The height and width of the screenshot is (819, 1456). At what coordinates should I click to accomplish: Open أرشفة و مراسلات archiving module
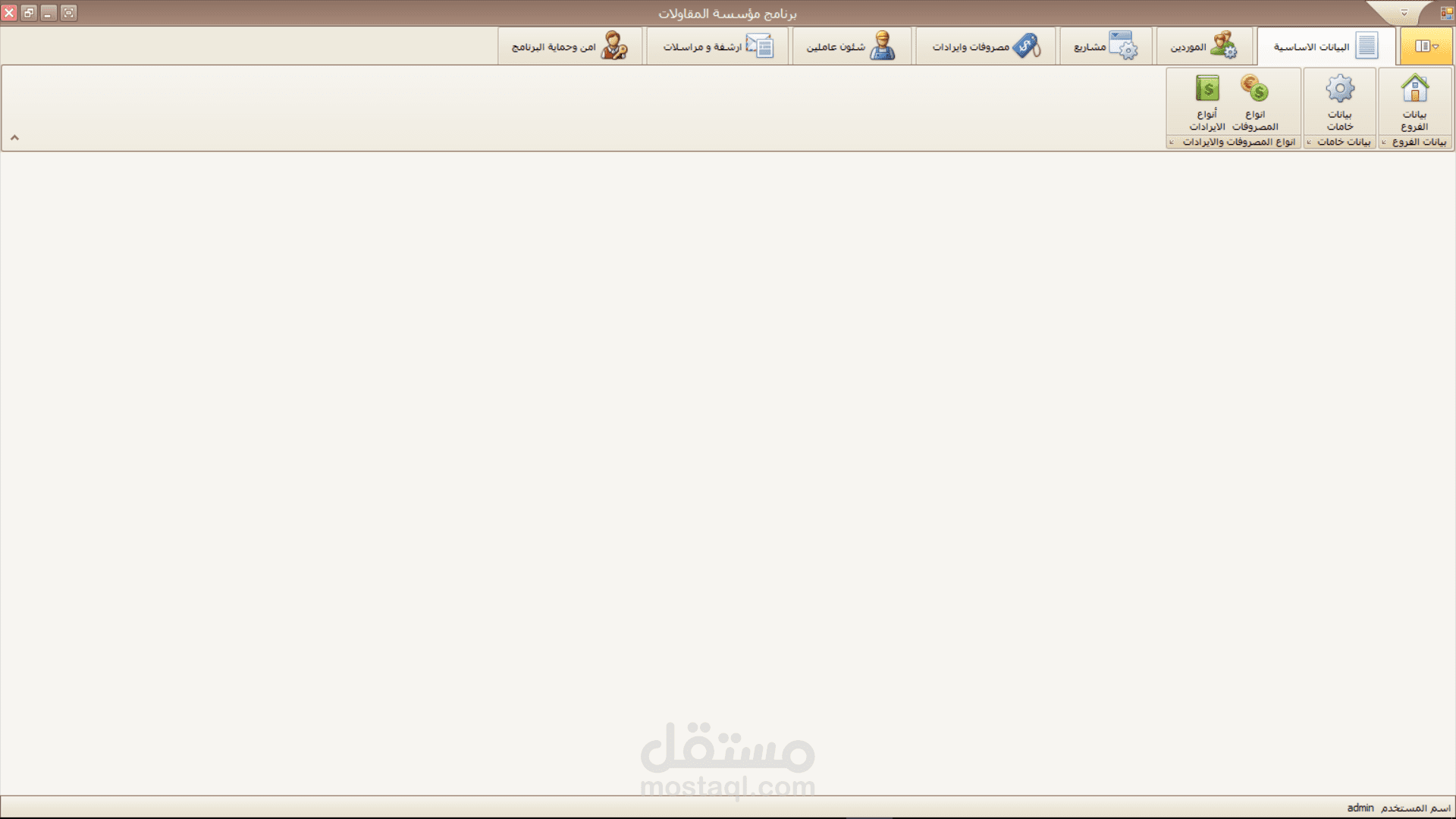coord(718,46)
